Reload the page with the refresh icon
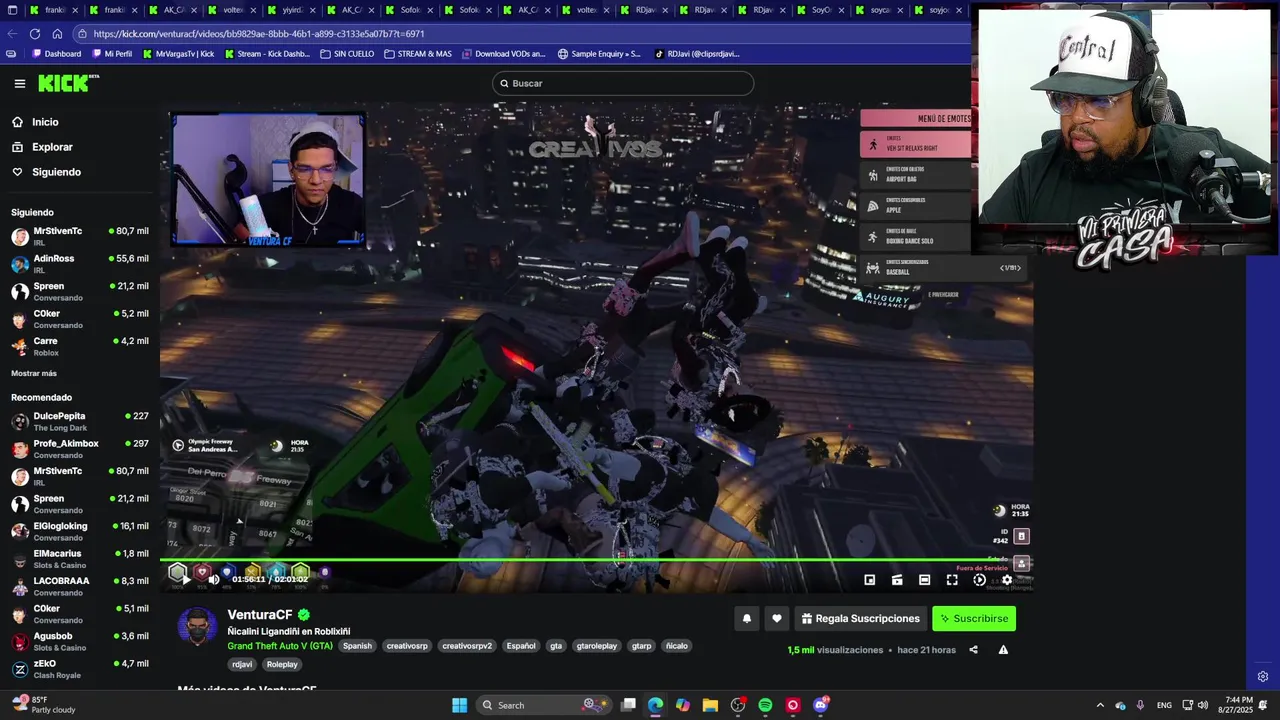The height and width of the screenshot is (720, 1280). click(35, 33)
